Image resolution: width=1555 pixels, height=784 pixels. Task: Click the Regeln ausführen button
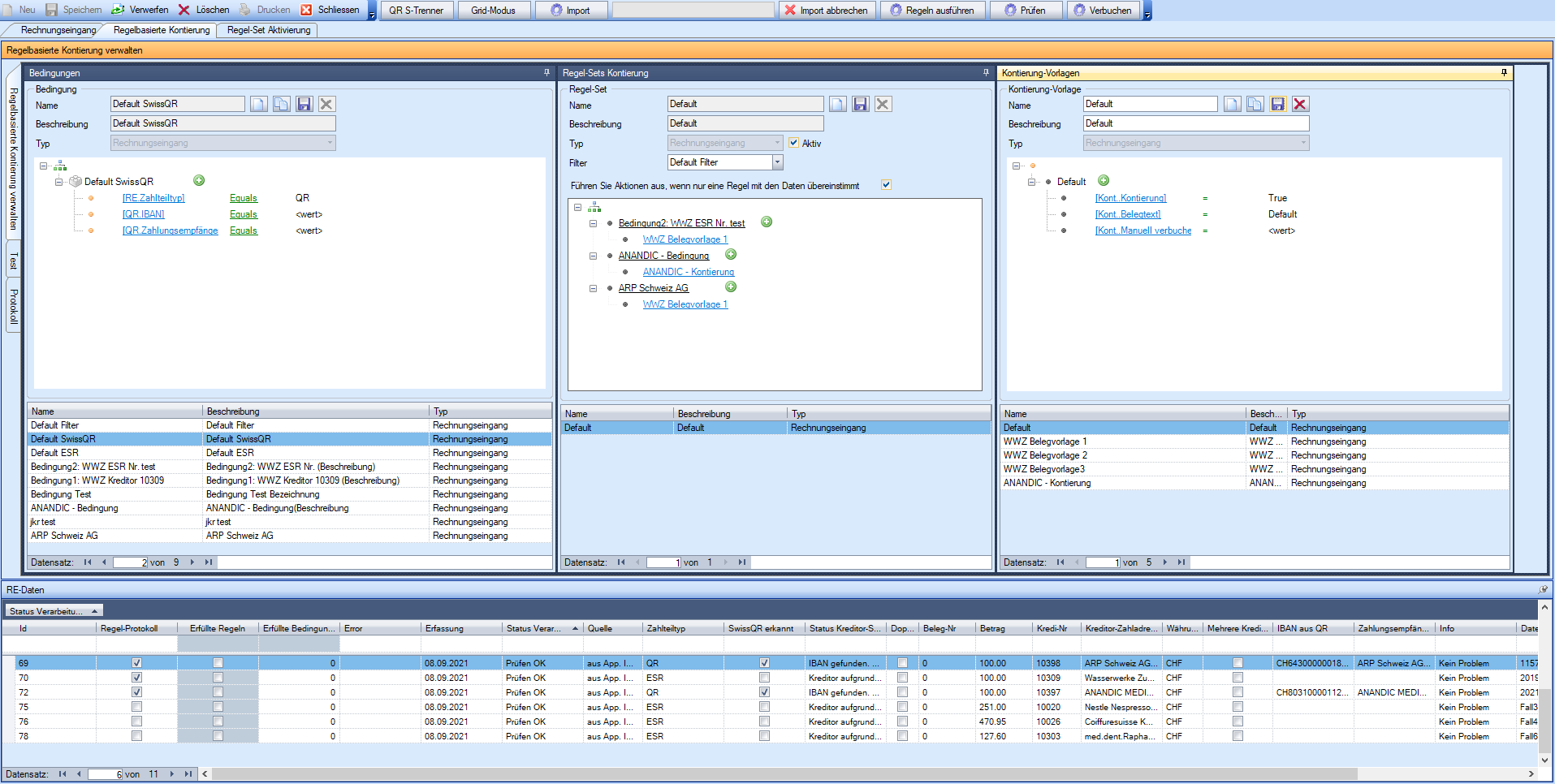pyautogui.click(x=932, y=11)
